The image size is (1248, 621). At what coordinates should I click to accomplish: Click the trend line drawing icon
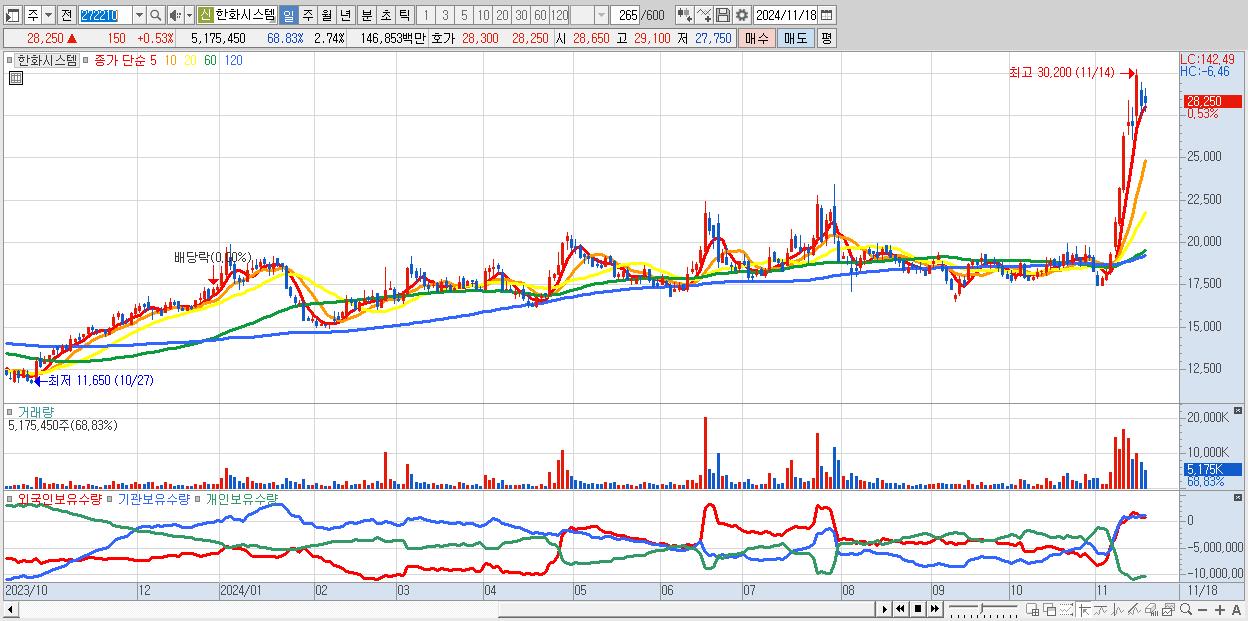(1101, 609)
